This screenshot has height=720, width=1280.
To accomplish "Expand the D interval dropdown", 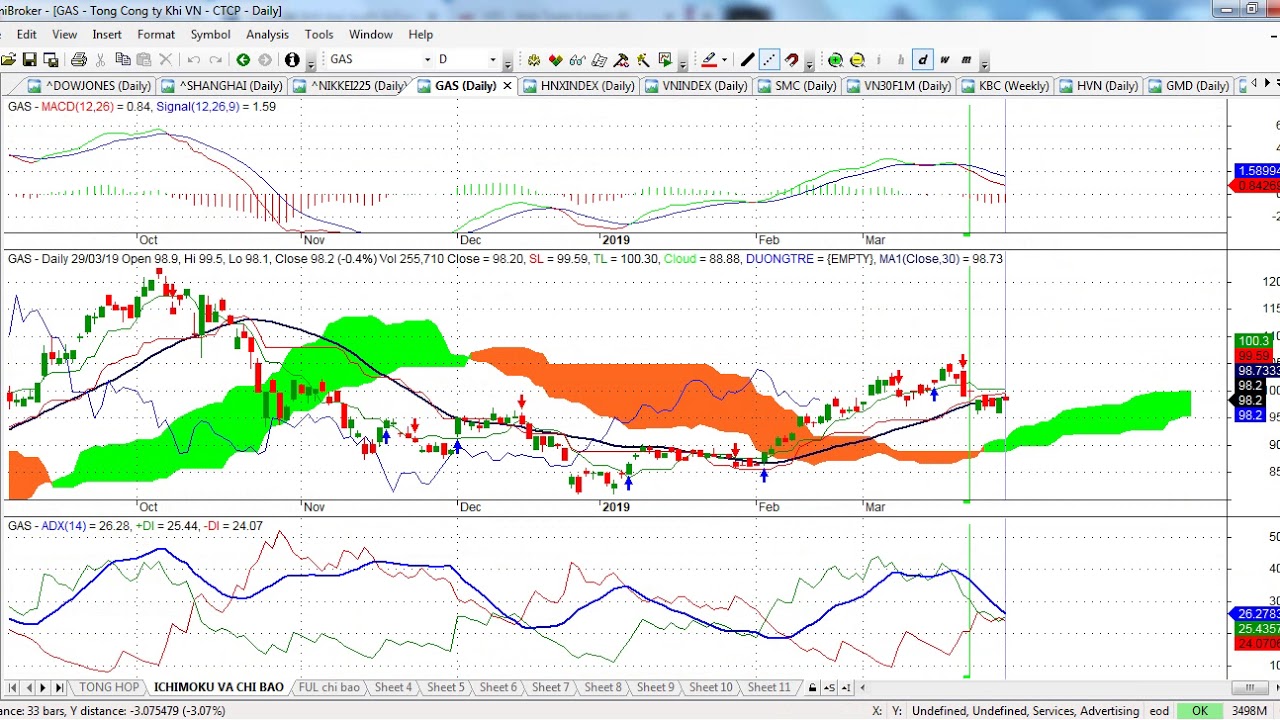I will tap(492, 60).
